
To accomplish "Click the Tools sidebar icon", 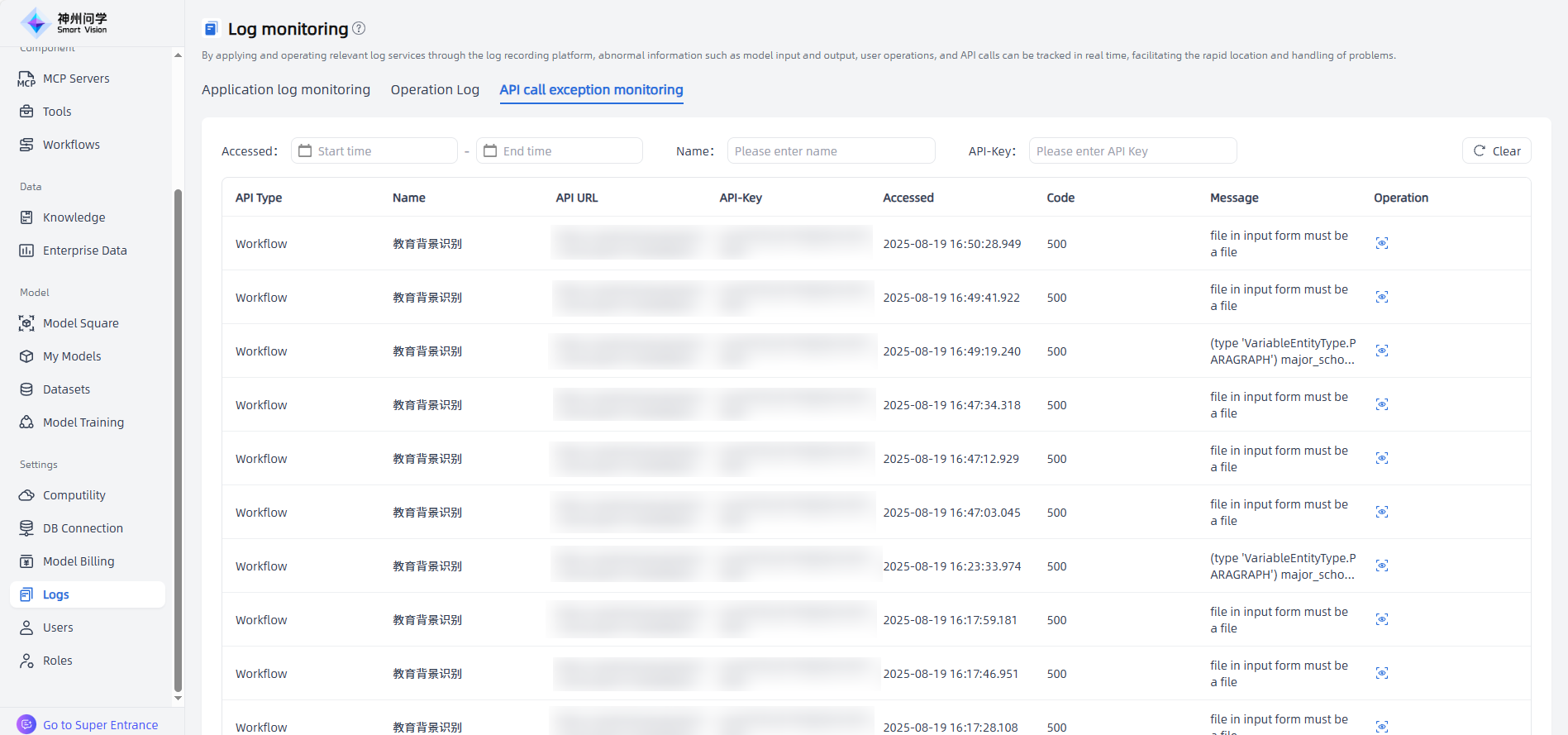I will coord(26,112).
